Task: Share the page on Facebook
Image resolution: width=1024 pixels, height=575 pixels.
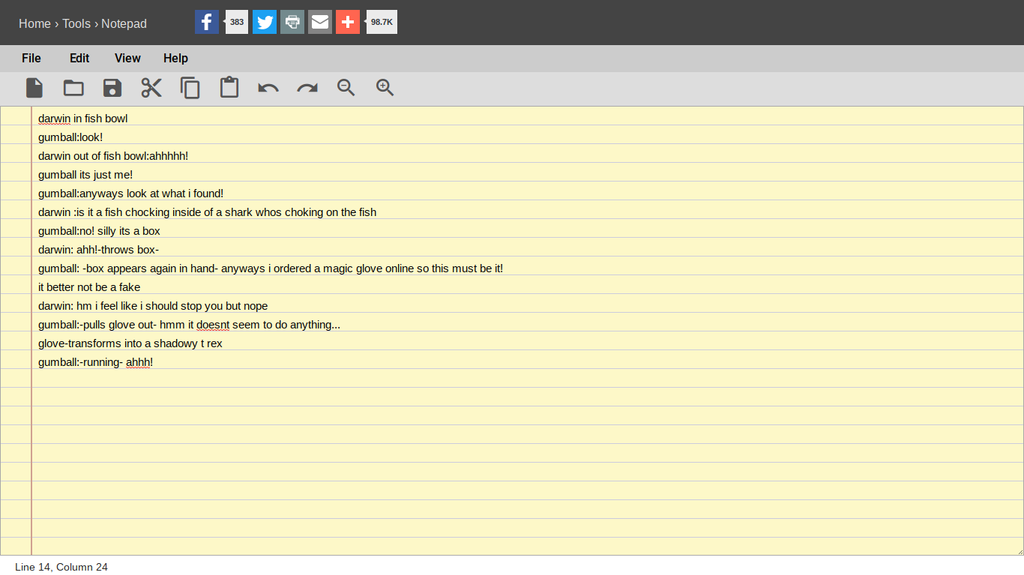Action: click(206, 22)
